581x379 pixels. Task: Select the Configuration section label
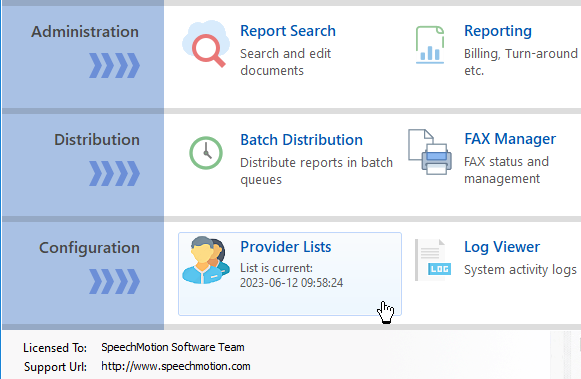click(x=89, y=248)
